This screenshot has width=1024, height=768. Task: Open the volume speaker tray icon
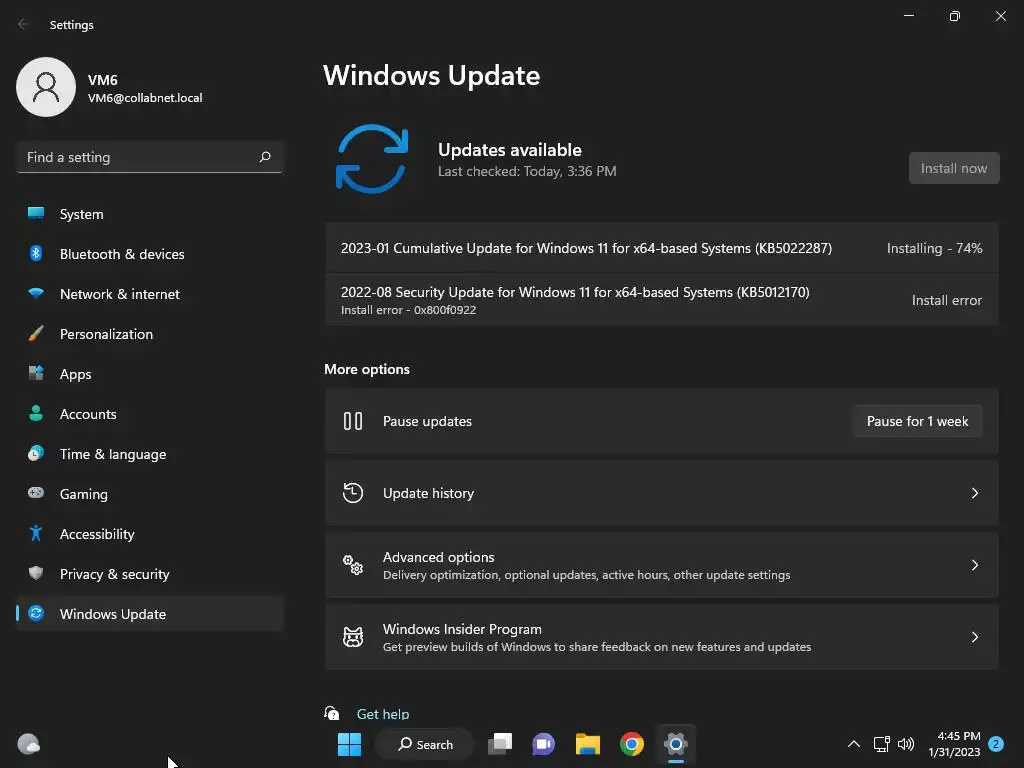click(906, 744)
